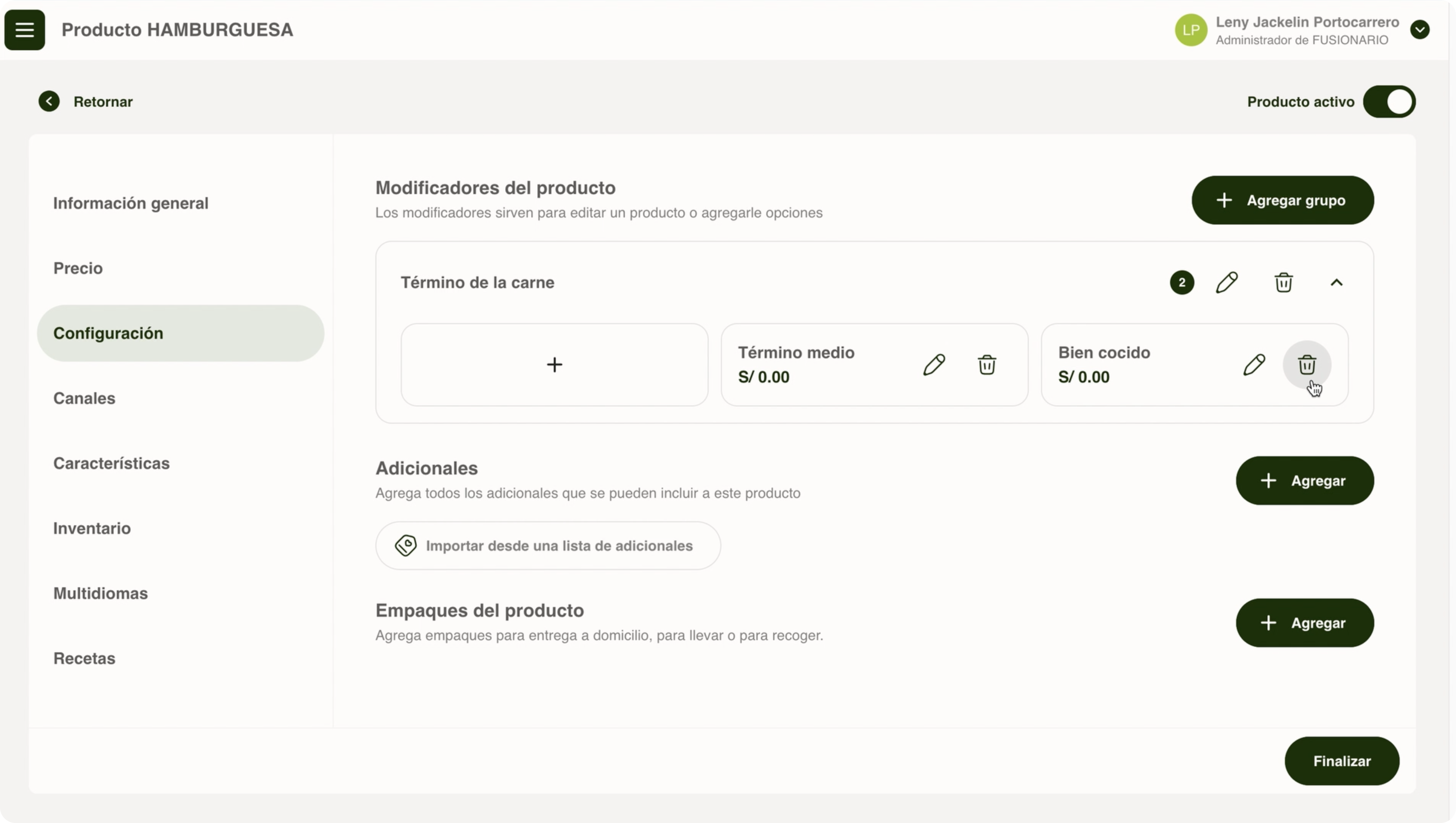Edit the Término de la carne group

coord(1227,283)
